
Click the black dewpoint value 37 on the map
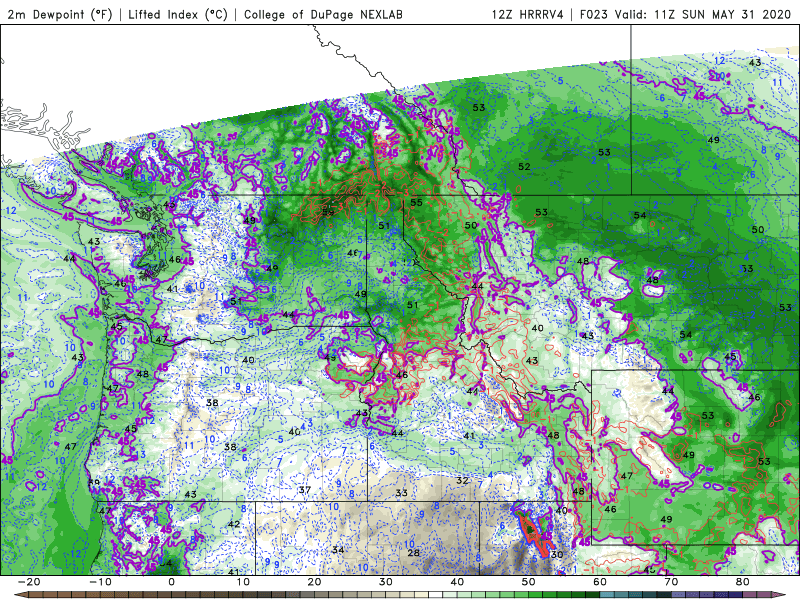pos(305,490)
